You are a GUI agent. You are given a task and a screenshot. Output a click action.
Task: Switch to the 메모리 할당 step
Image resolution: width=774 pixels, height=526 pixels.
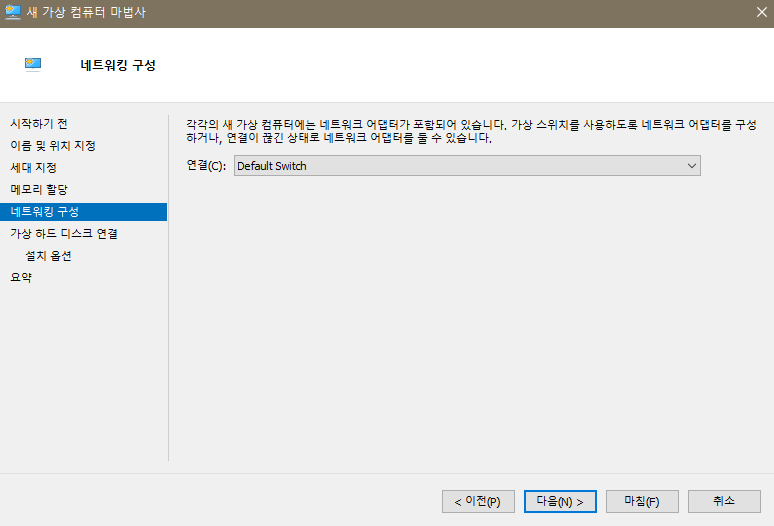pyautogui.click(x=39, y=189)
